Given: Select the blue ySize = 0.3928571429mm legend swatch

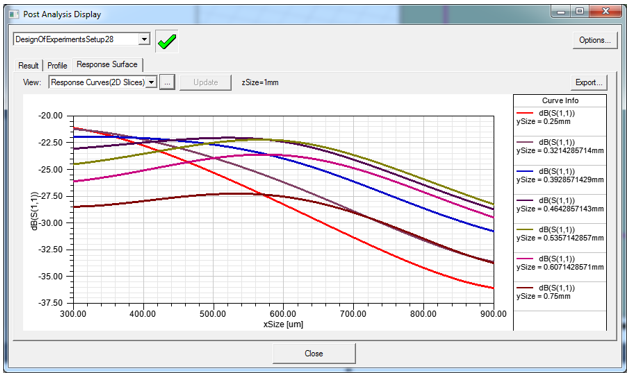Looking at the screenshot, I should pos(525,171).
